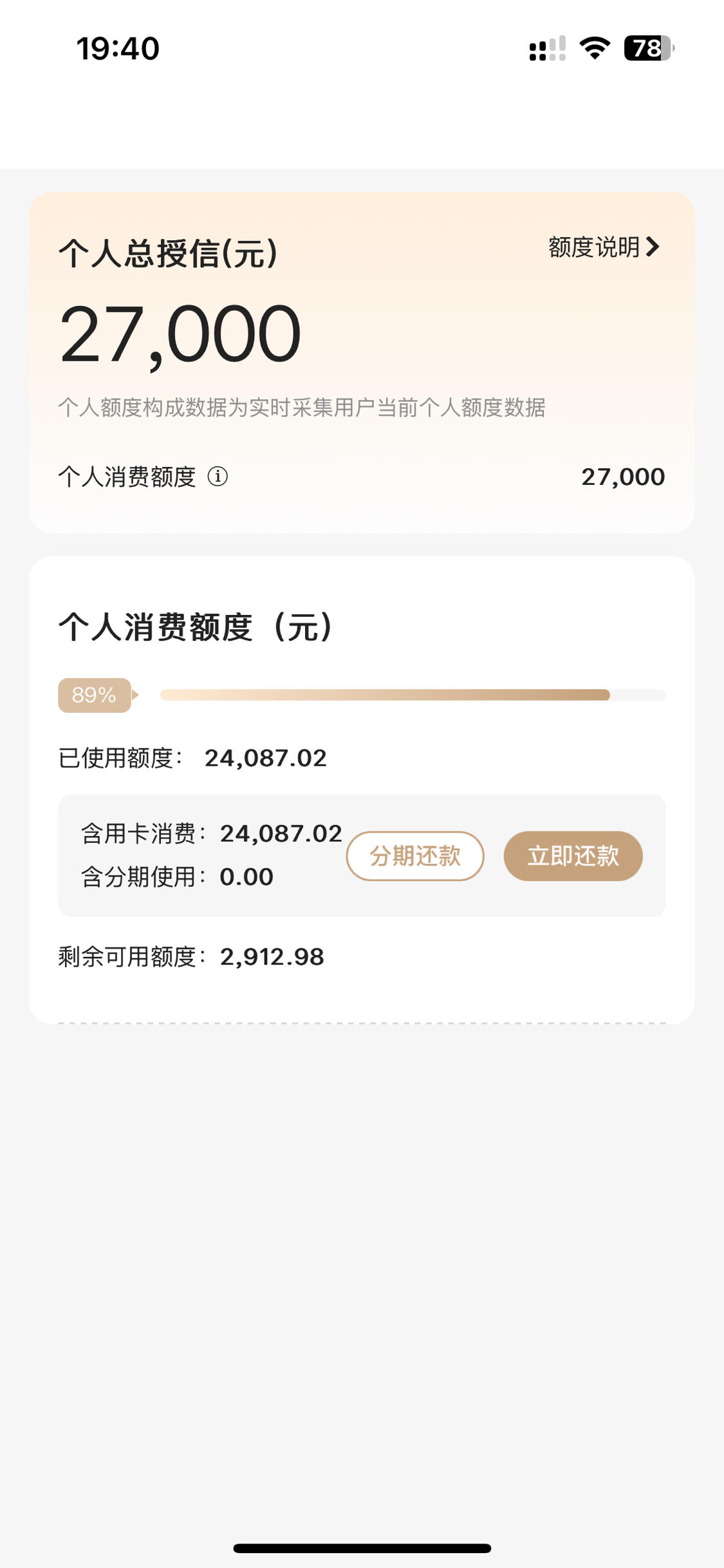
Task: Tap the 89% usage badge
Action: pos(95,695)
